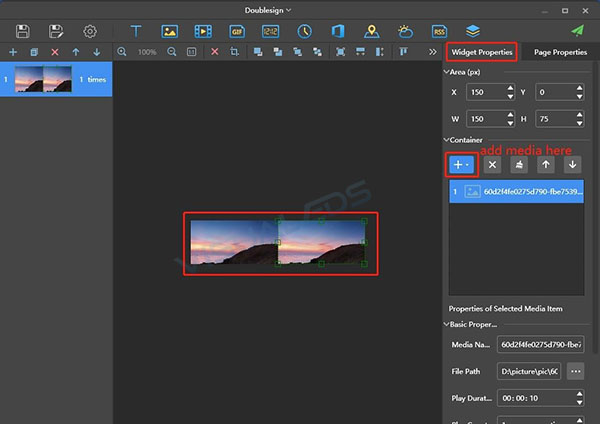Select page 1 thumbnail in the page list
This screenshot has width=600, height=424.
(43, 79)
